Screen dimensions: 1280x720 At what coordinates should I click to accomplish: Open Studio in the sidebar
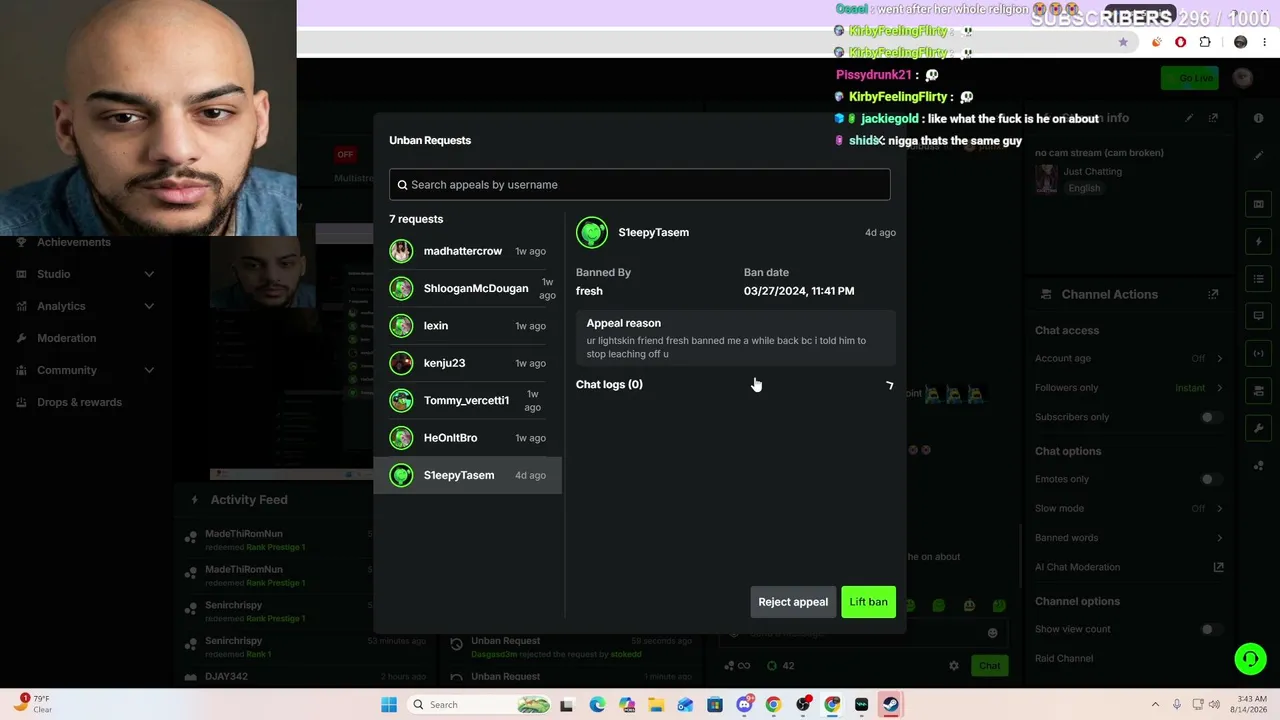[x=54, y=274]
